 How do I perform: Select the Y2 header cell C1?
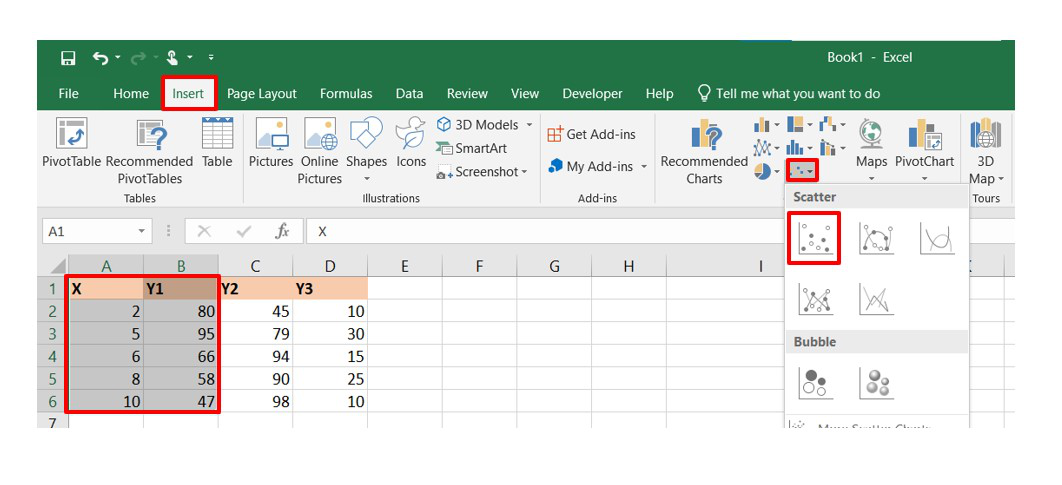pyautogui.click(x=255, y=289)
